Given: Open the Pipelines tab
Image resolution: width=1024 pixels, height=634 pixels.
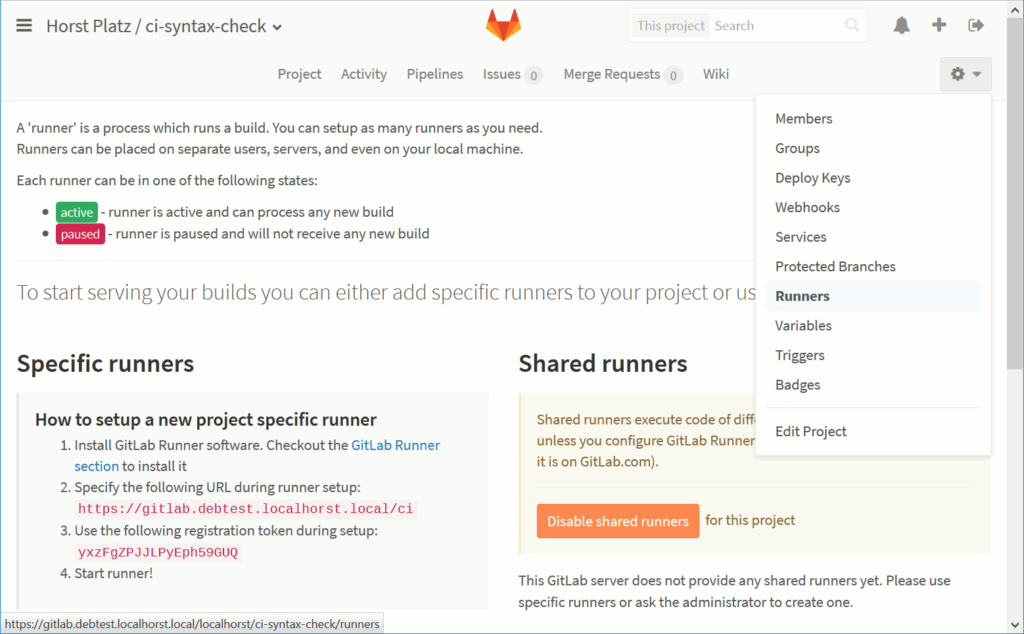Looking at the screenshot, I should [x=435, y=74].
